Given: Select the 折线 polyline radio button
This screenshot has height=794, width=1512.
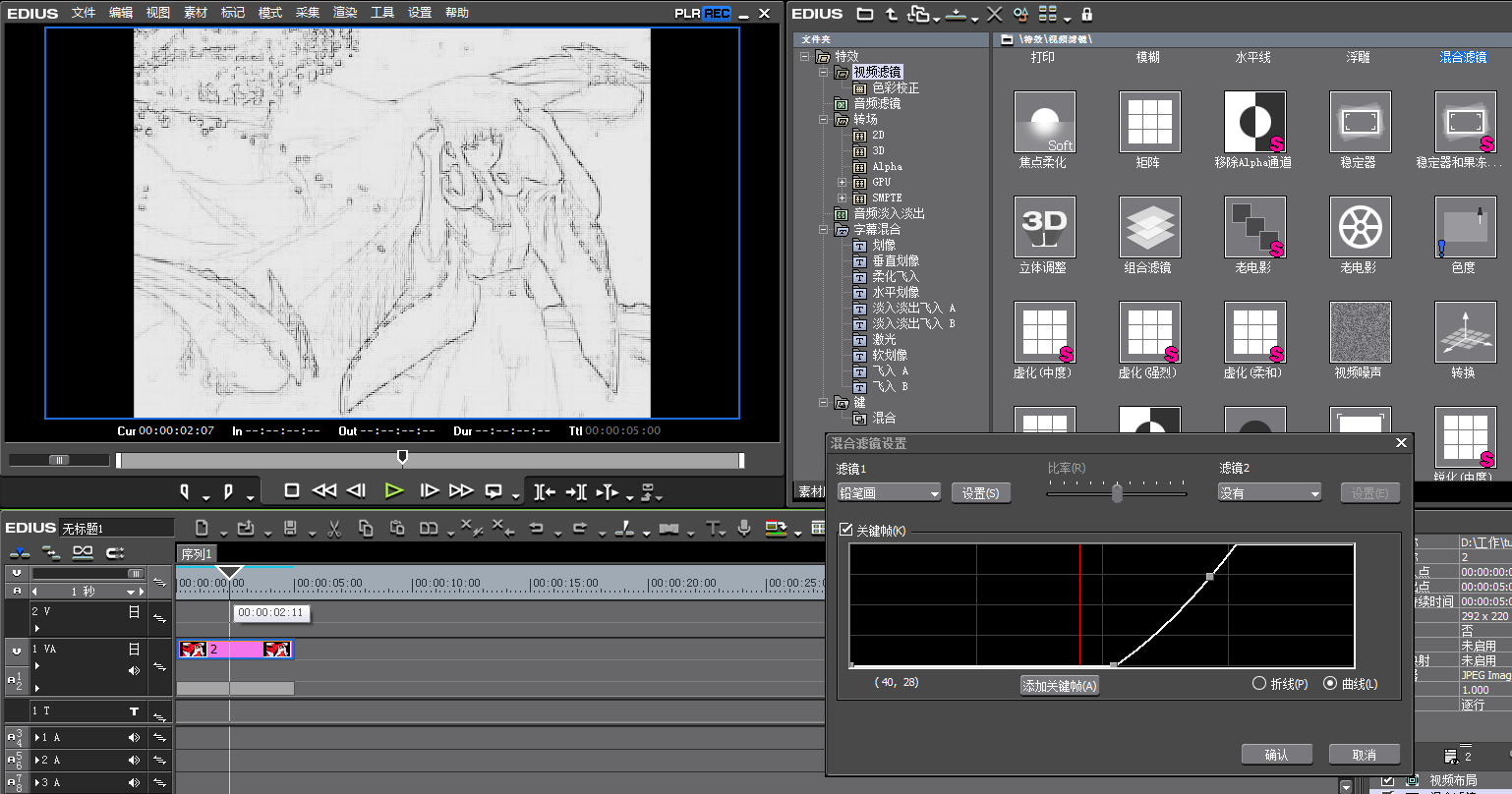Looking at the screenshot, I should (1259, 683).
